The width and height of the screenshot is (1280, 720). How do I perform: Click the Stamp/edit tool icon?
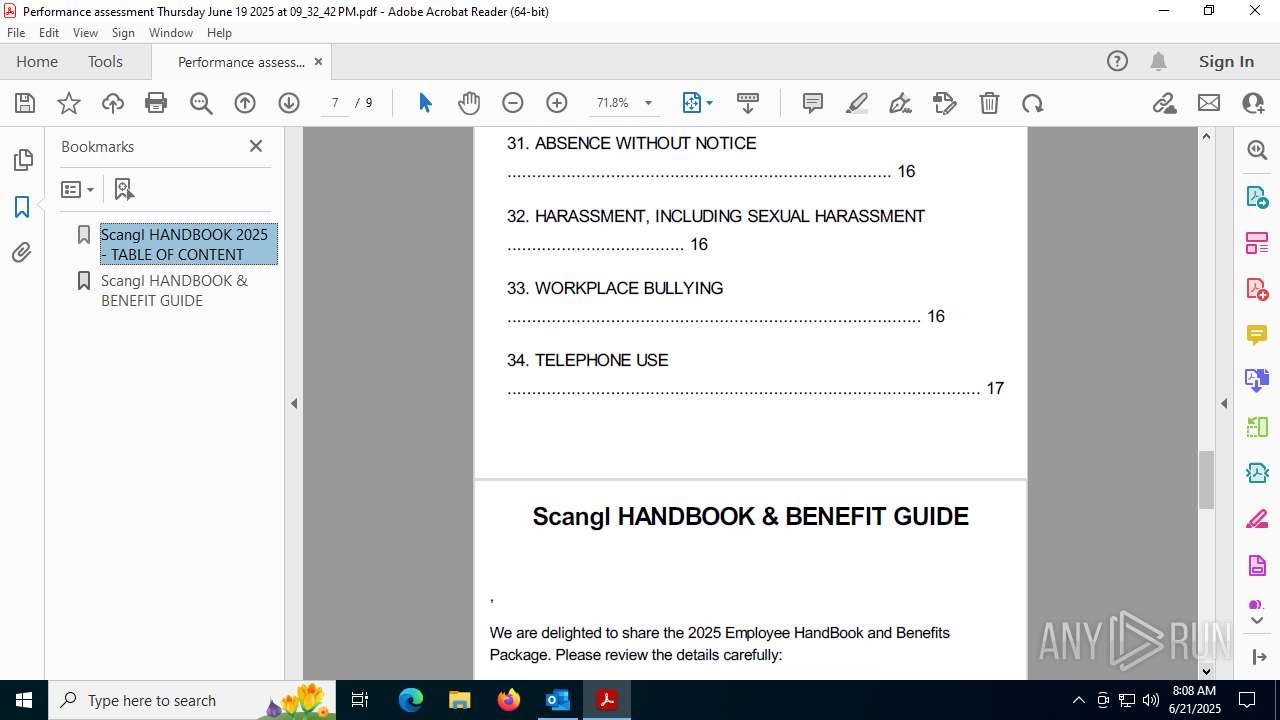point(945,103)
